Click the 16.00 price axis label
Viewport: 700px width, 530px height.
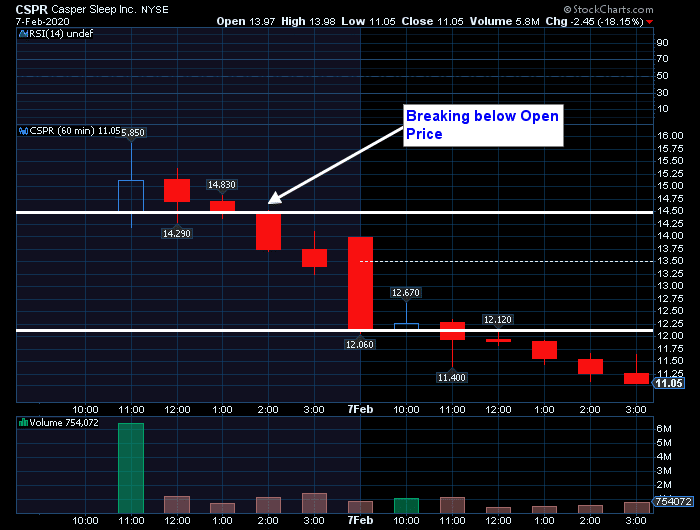(x=671, y=135)
